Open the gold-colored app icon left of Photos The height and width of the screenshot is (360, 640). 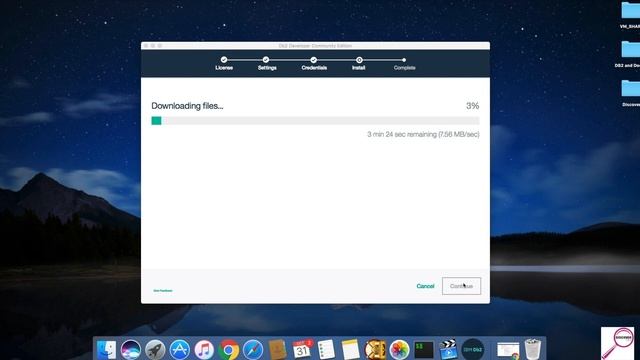click(375, 349)
